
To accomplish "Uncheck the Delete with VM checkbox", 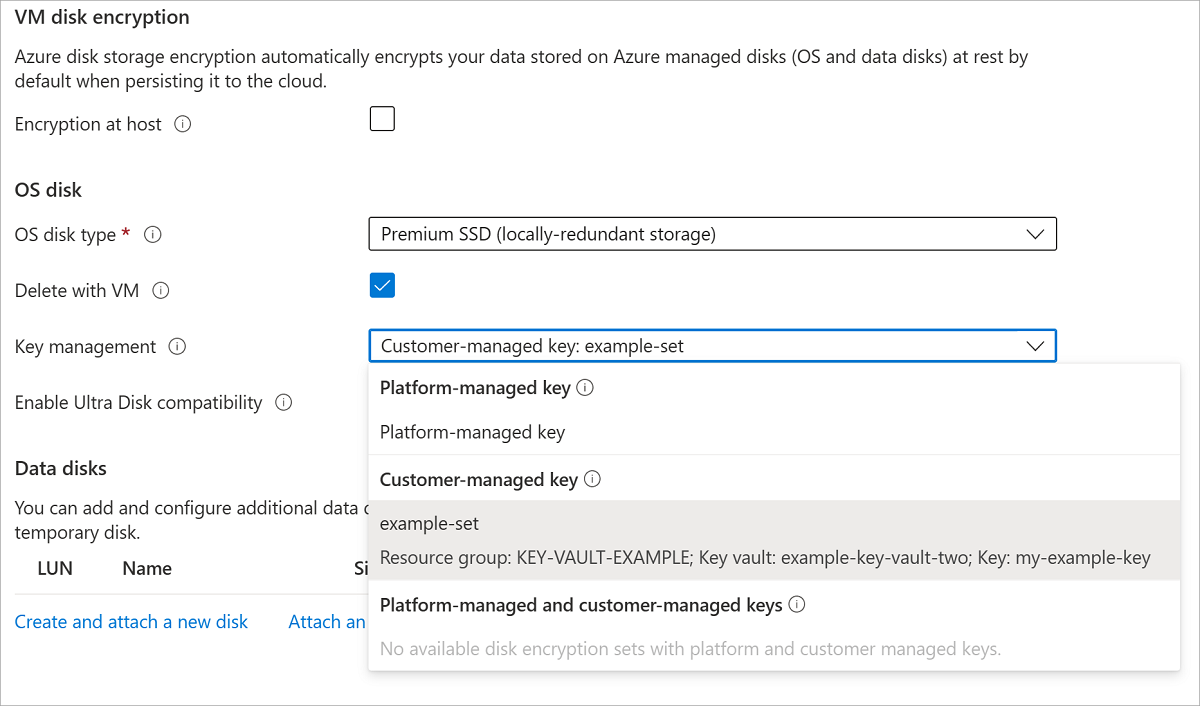I will (x=382, y=286).
